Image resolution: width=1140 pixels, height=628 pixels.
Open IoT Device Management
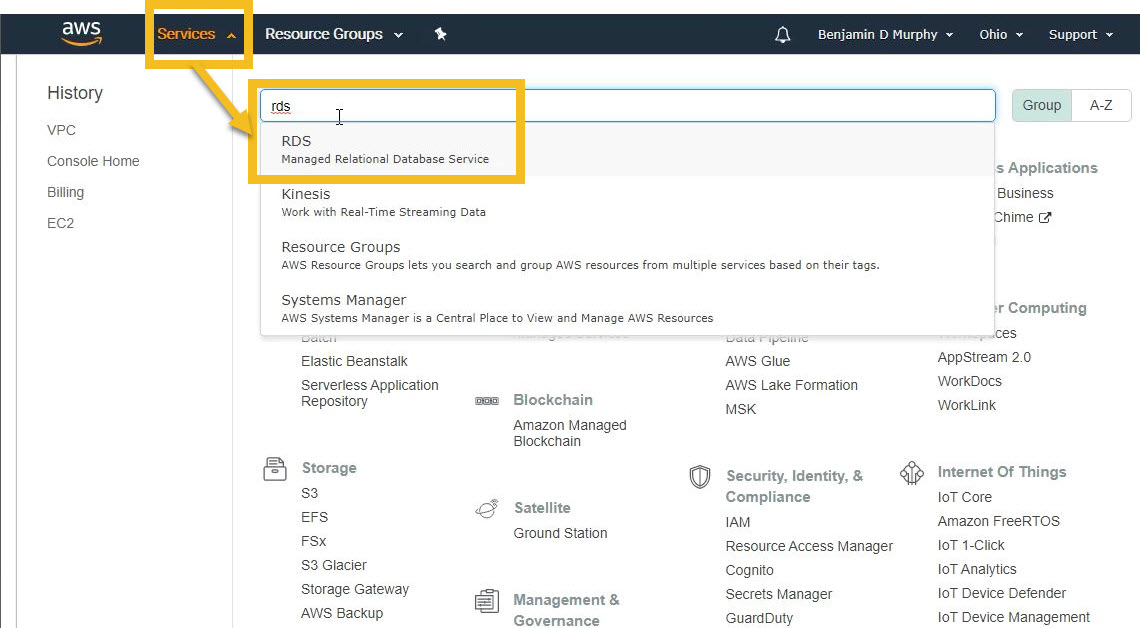coord(1013,617)
